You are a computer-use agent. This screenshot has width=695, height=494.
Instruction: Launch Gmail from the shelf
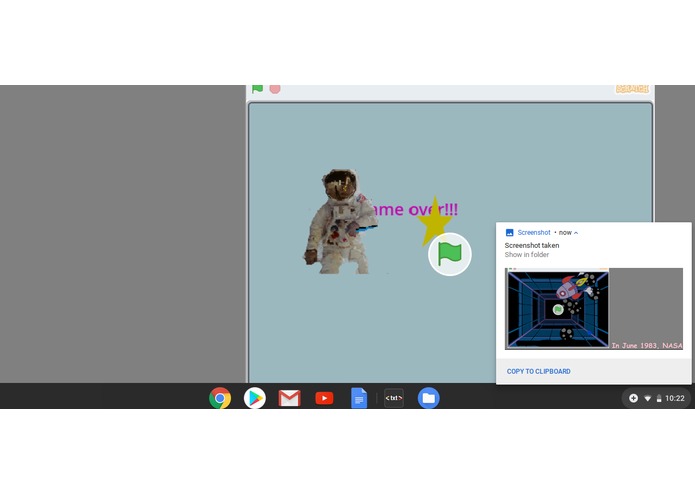(289, 398)
